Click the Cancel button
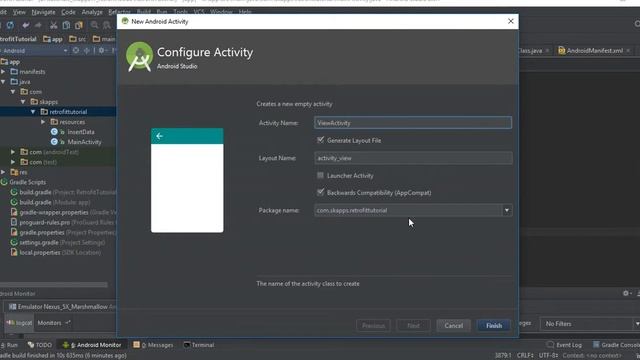This screenshot has height=360, width=640. point(453,325)
